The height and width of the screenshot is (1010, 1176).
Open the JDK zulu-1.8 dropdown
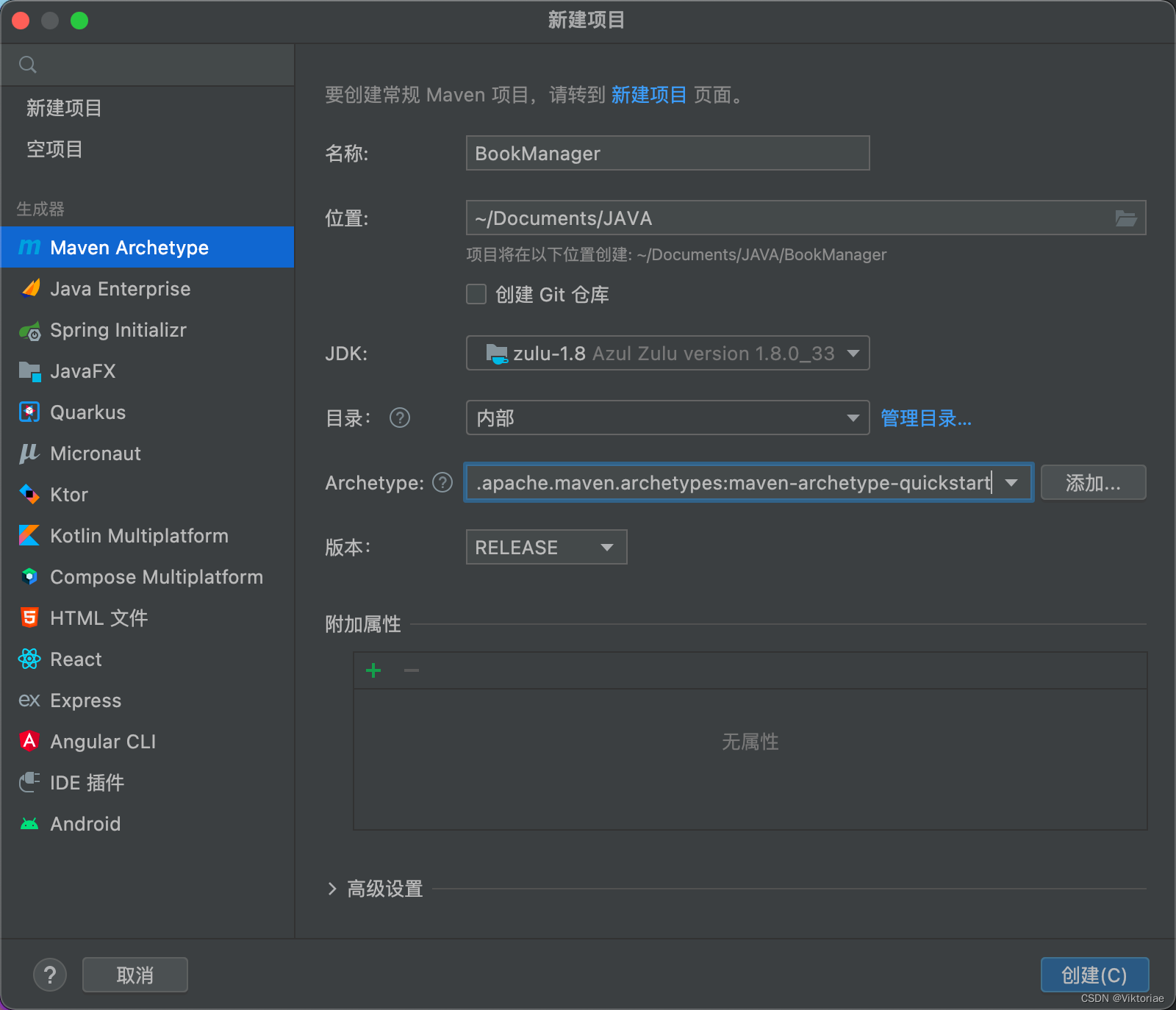click(668, 353)
